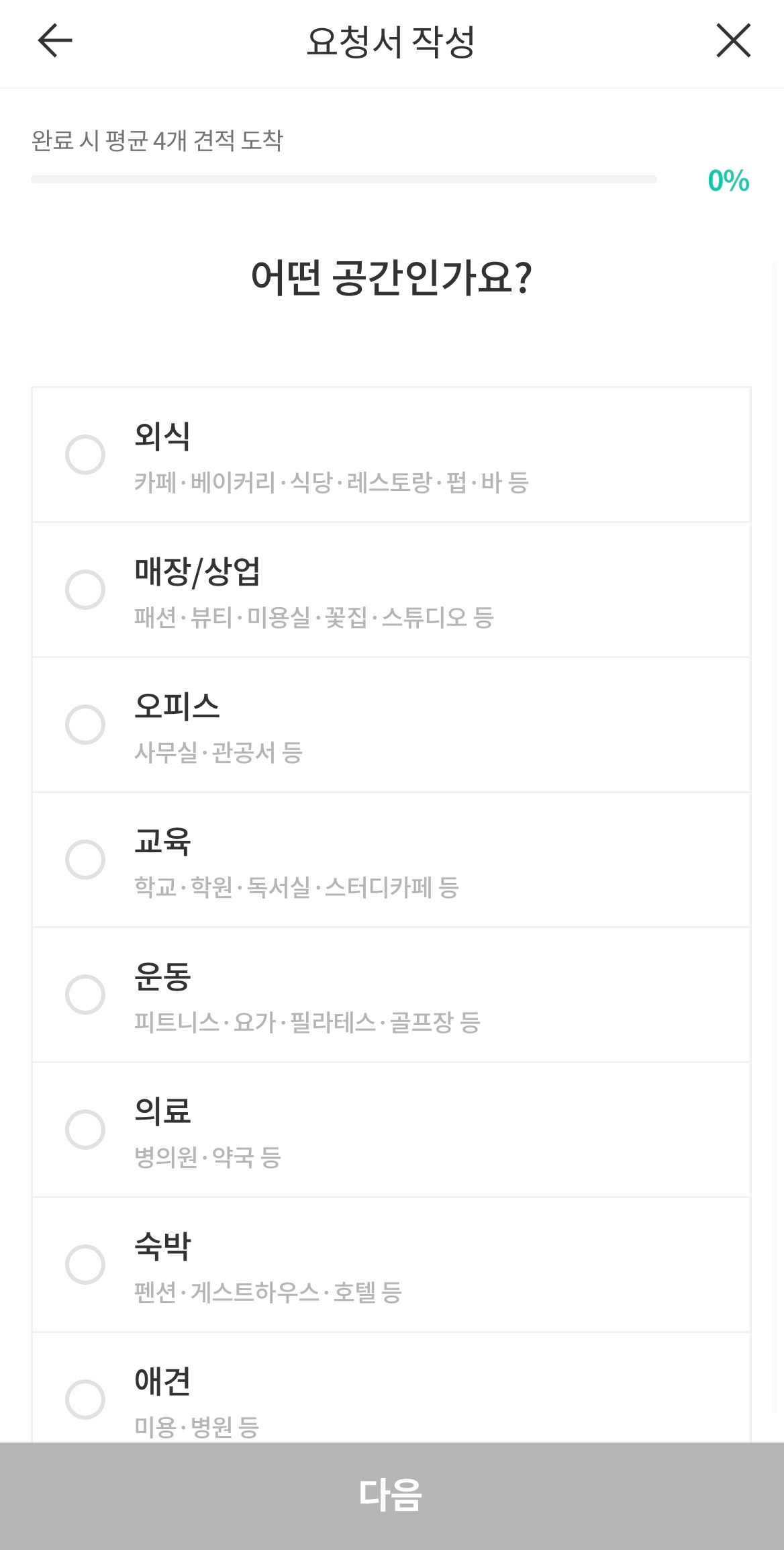Tap the 학교·학원·독서실 description text
The image size is (784, 1550).
pyautogui.click(x=296, y=888)
